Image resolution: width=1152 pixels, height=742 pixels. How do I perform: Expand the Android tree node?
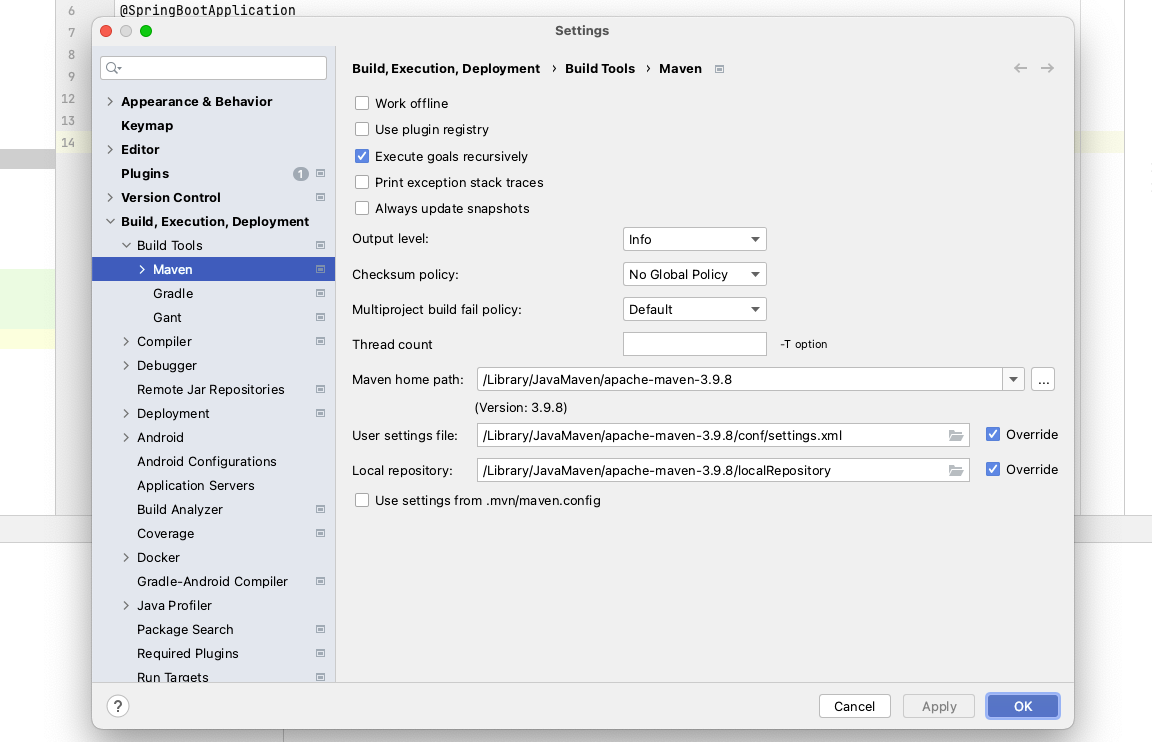(x=126, y=437)
